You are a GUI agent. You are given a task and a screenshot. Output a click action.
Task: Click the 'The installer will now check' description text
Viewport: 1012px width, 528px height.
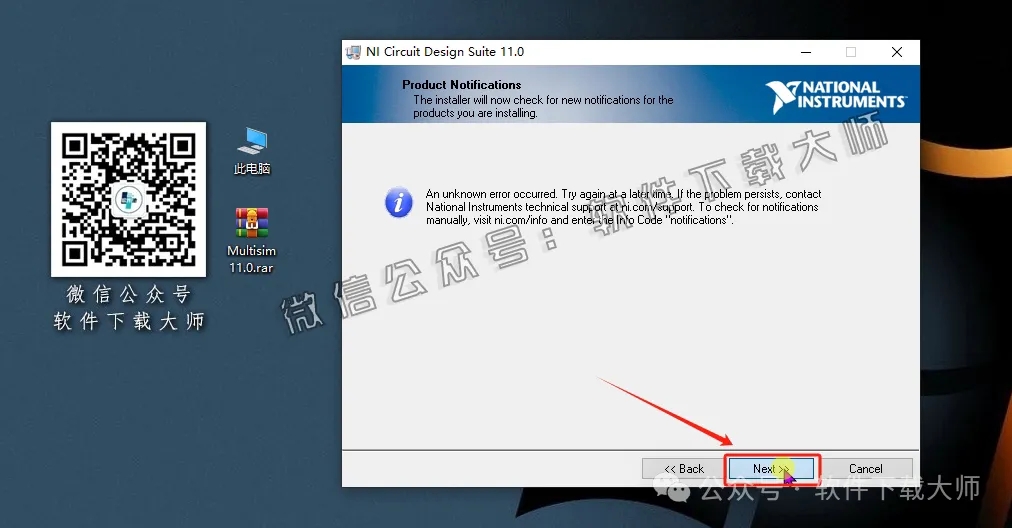543,107
